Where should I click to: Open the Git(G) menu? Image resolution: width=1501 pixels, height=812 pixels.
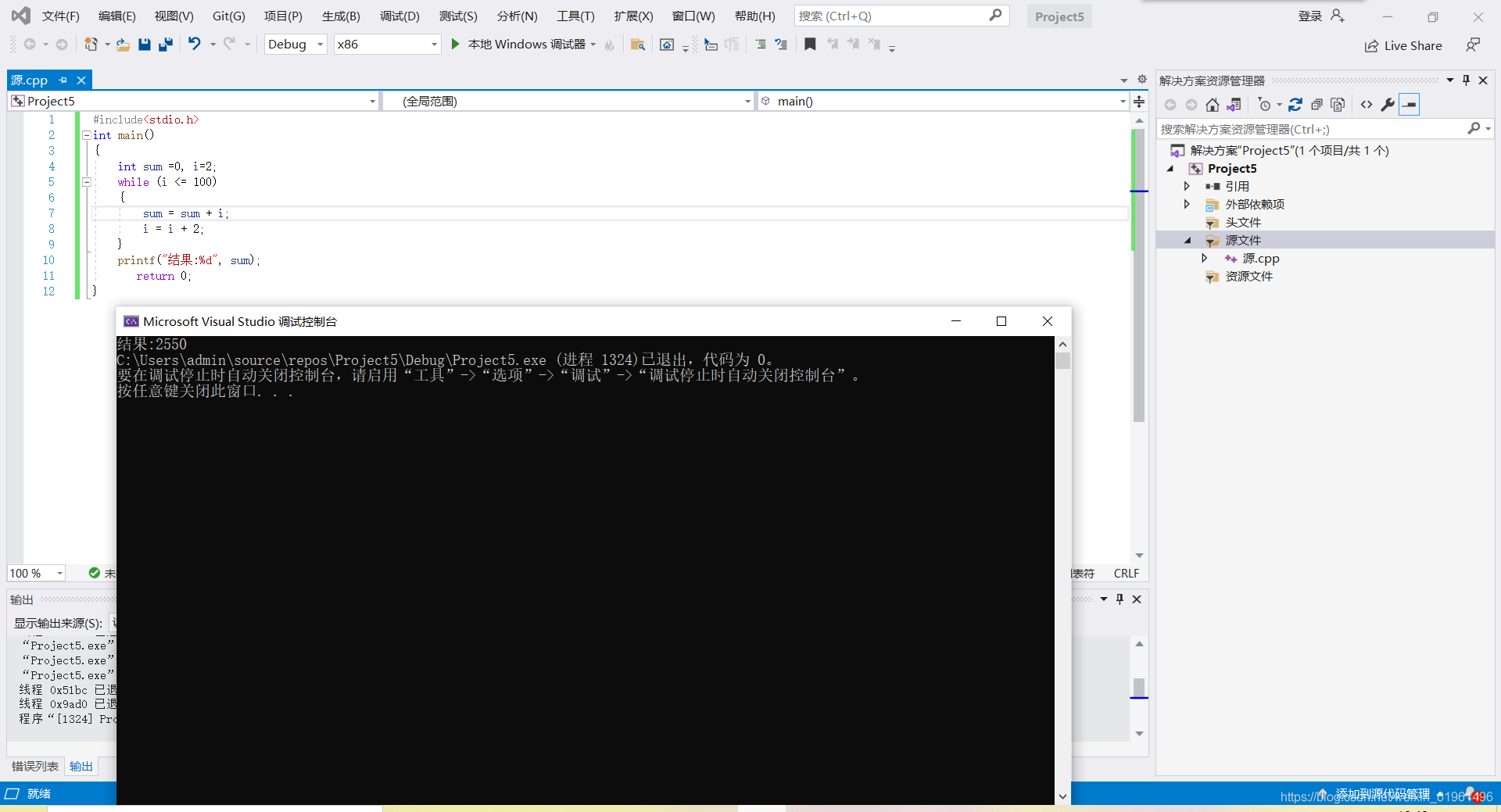point(228,16)
